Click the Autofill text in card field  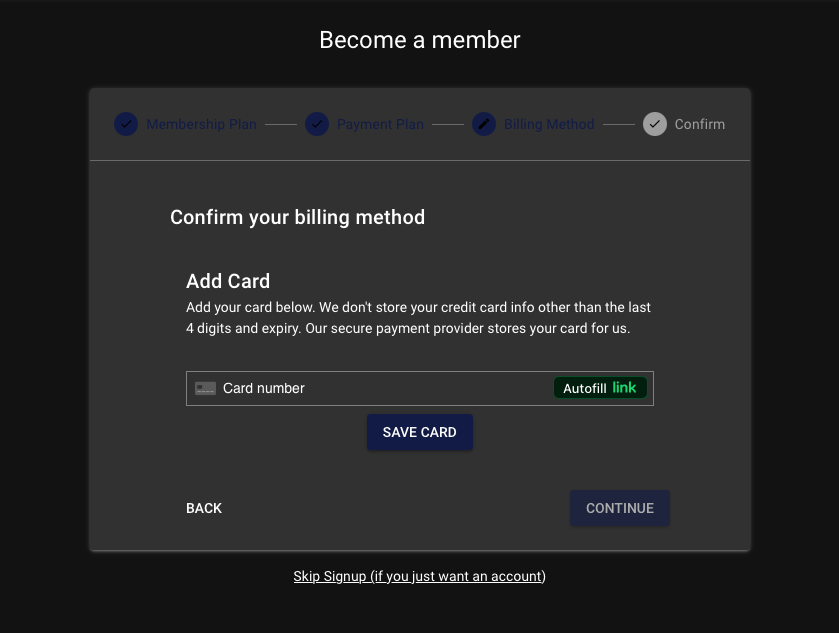[584, 388]
